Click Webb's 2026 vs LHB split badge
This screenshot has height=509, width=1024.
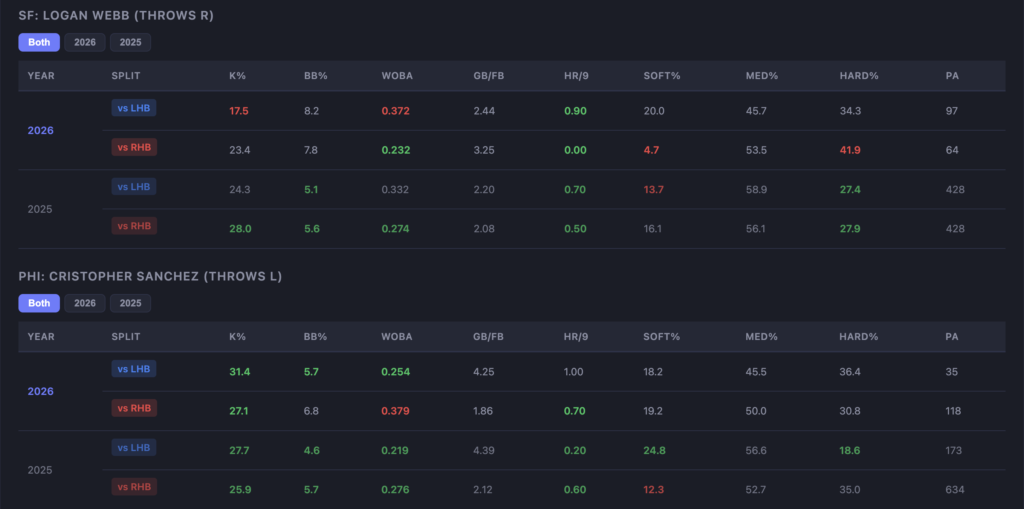[x=134, y=108]
